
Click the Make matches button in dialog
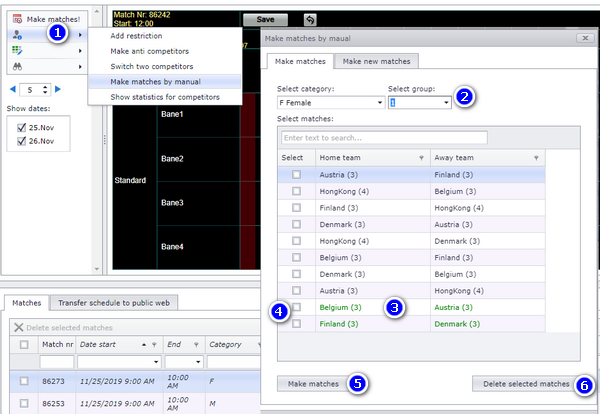click(x=313, y=384)
